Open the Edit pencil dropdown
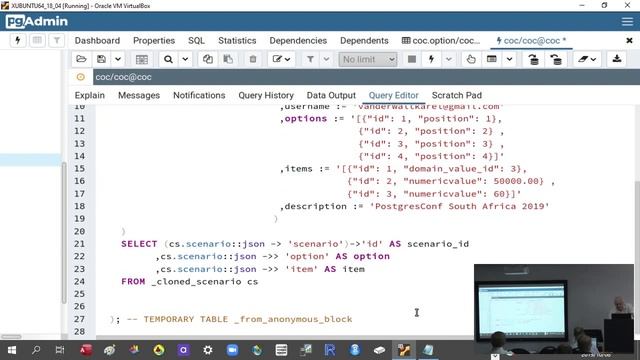Screen dimensions: 640x360 coord(281,59)
